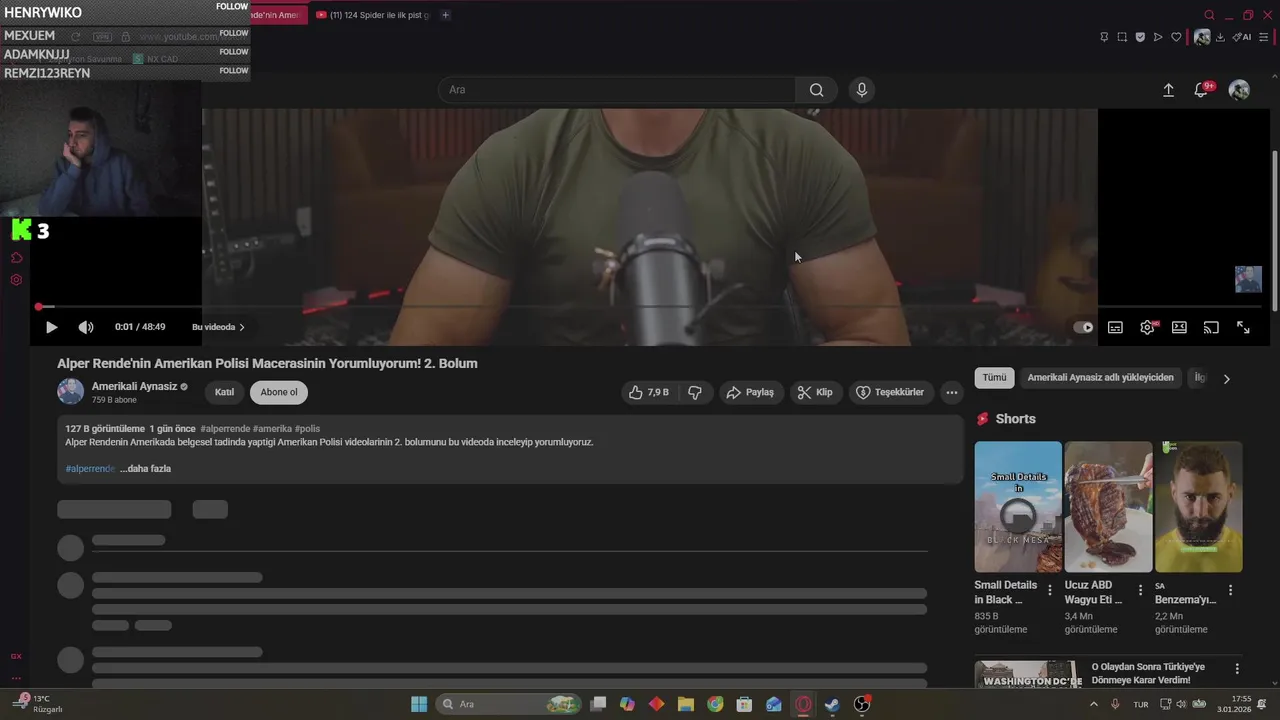Open Amerikali Aynasiz channel avatar

coord(70,392)
